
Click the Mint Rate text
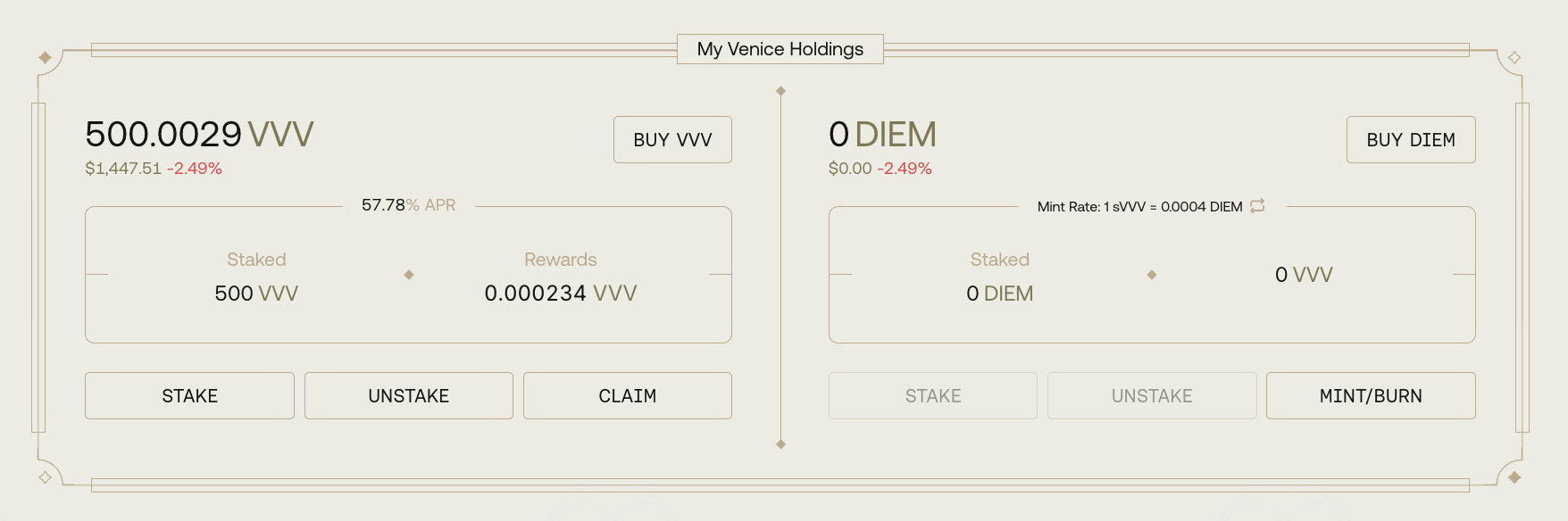[1139, 207]
